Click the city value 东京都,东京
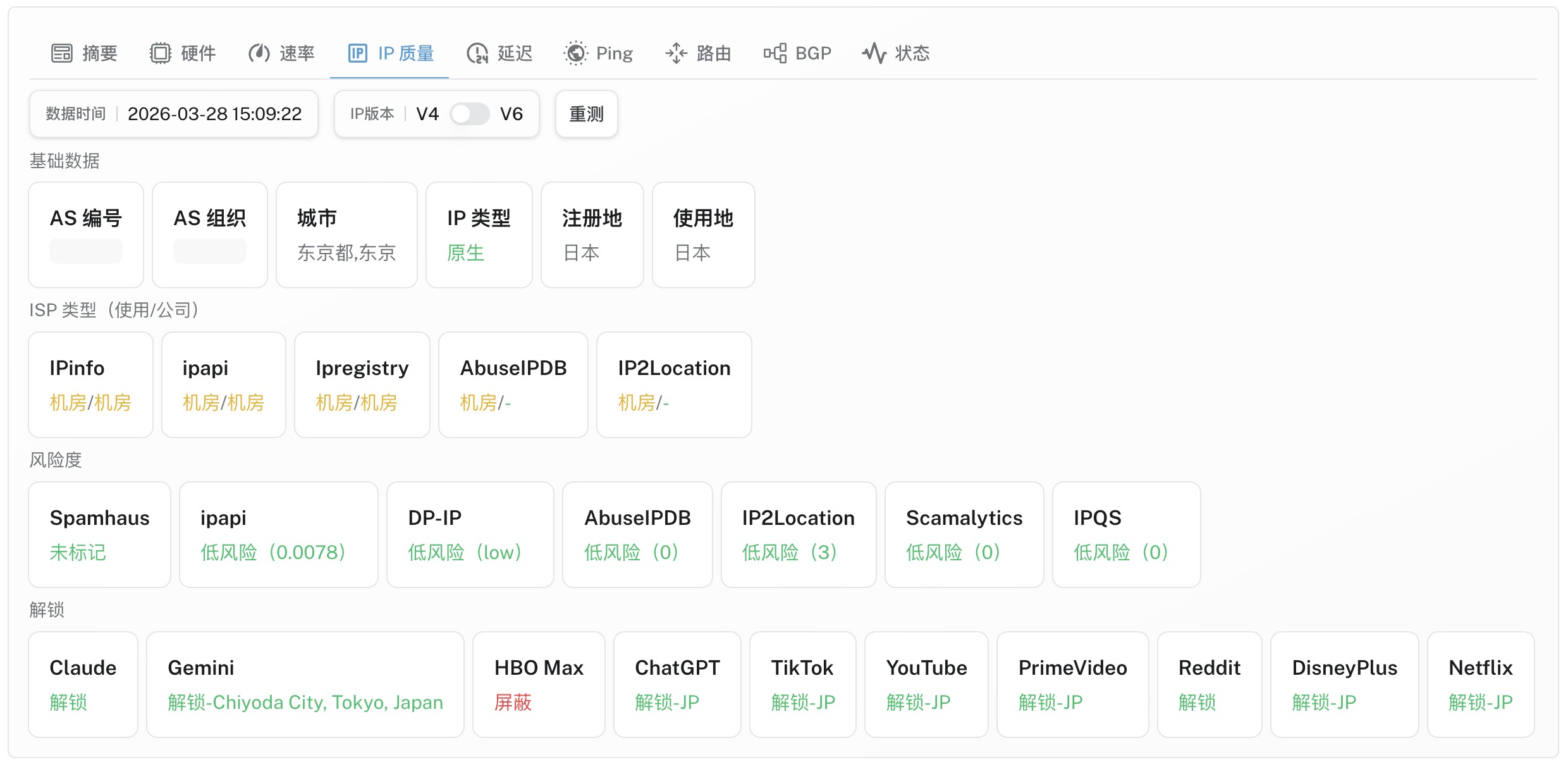The height and width of the screenshot is (769, 1568). 346,253
